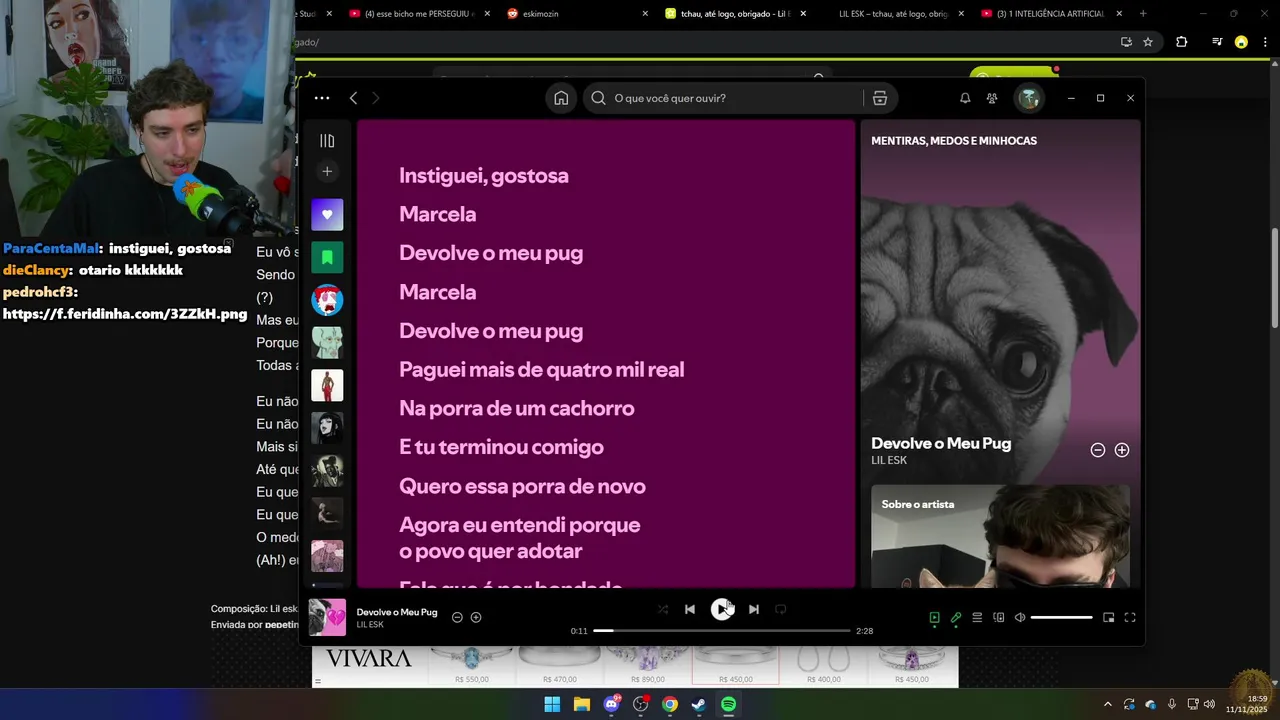Add song via plus in Now Playing panel
This screenshot has height=720, width=1280.
point(1122,450)
